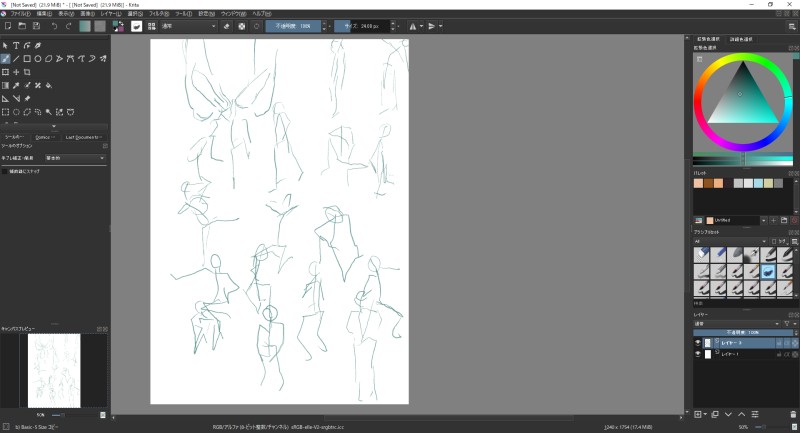Viewport: 800px width, 433px height.
Task: Select the Text tool
Action: click(16, 45)
